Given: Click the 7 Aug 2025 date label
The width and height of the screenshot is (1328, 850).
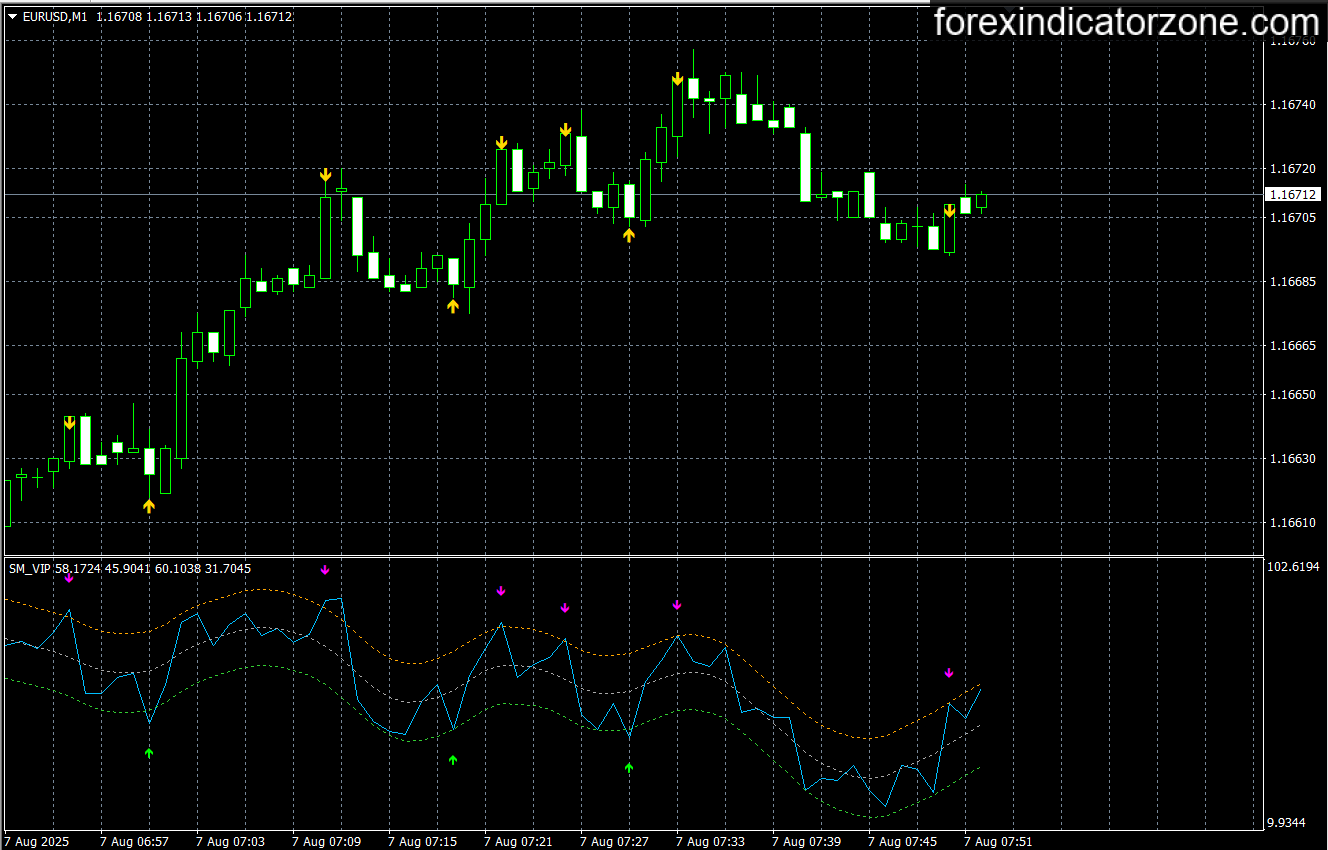Looking at the screenshot, I should click(37, 842).
